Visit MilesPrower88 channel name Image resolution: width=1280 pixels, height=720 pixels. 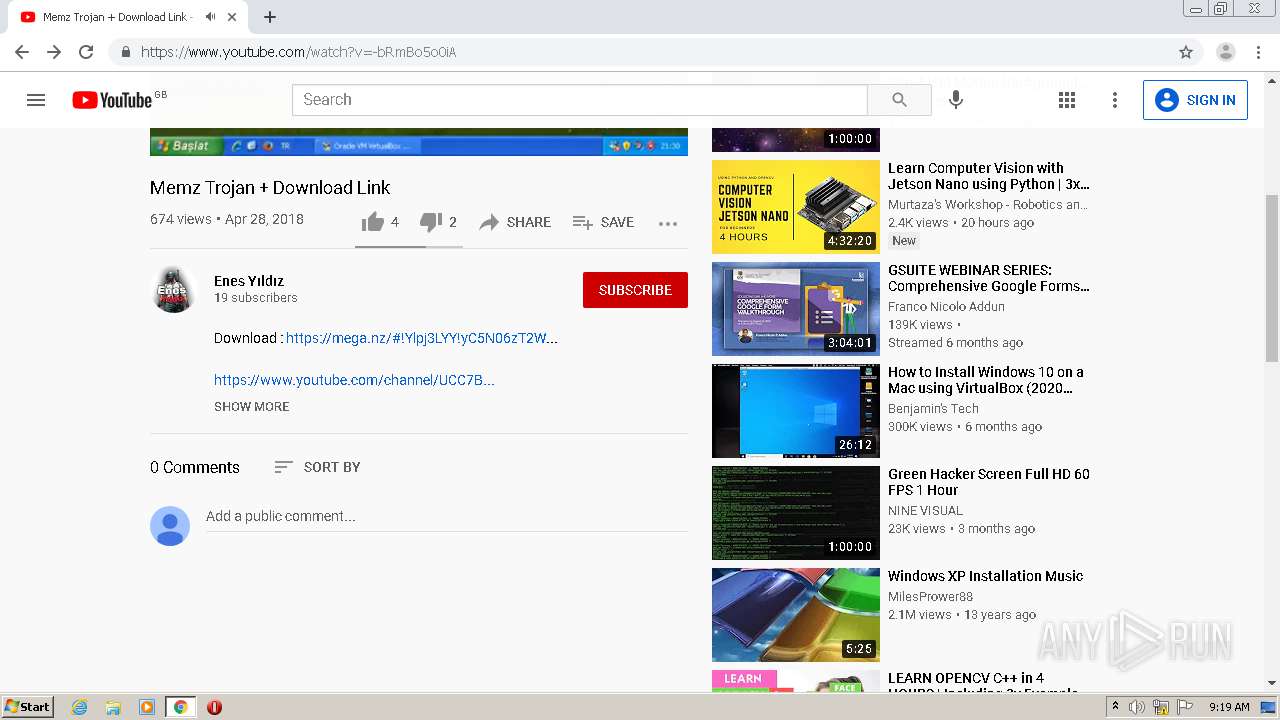coord(930,597)
